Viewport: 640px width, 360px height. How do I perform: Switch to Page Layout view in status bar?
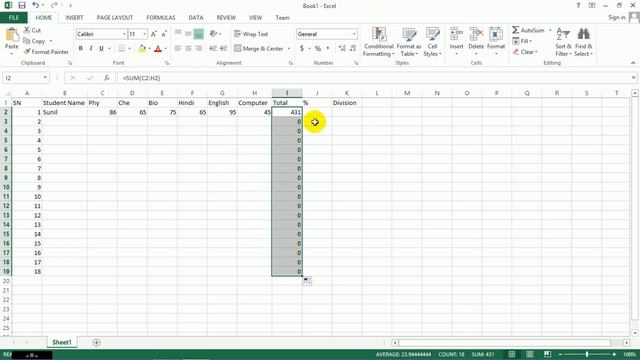coord(530,354)
